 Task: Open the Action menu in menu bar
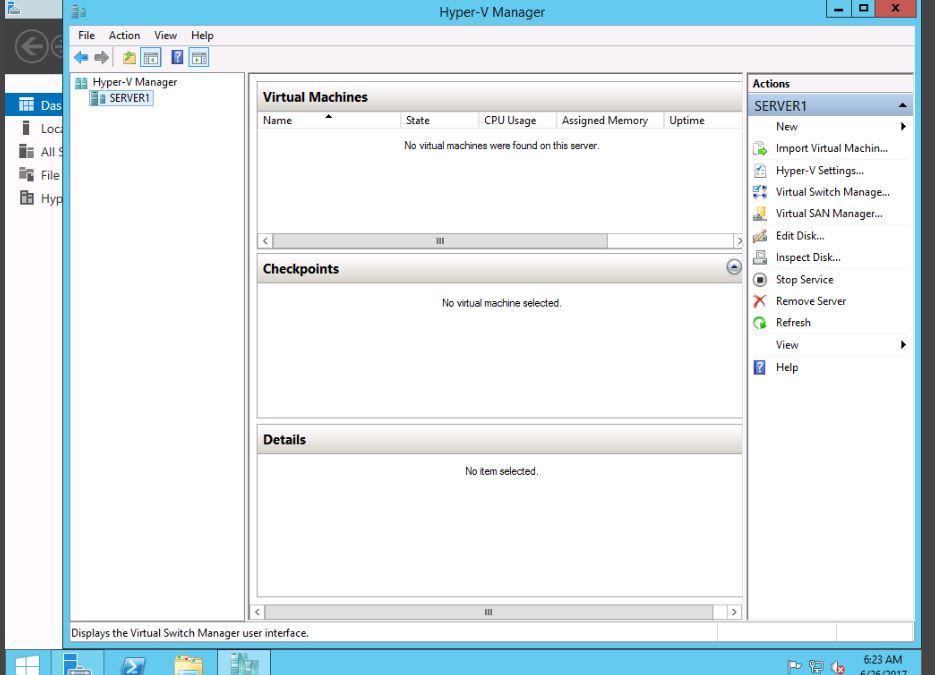[x=124, y=35]
